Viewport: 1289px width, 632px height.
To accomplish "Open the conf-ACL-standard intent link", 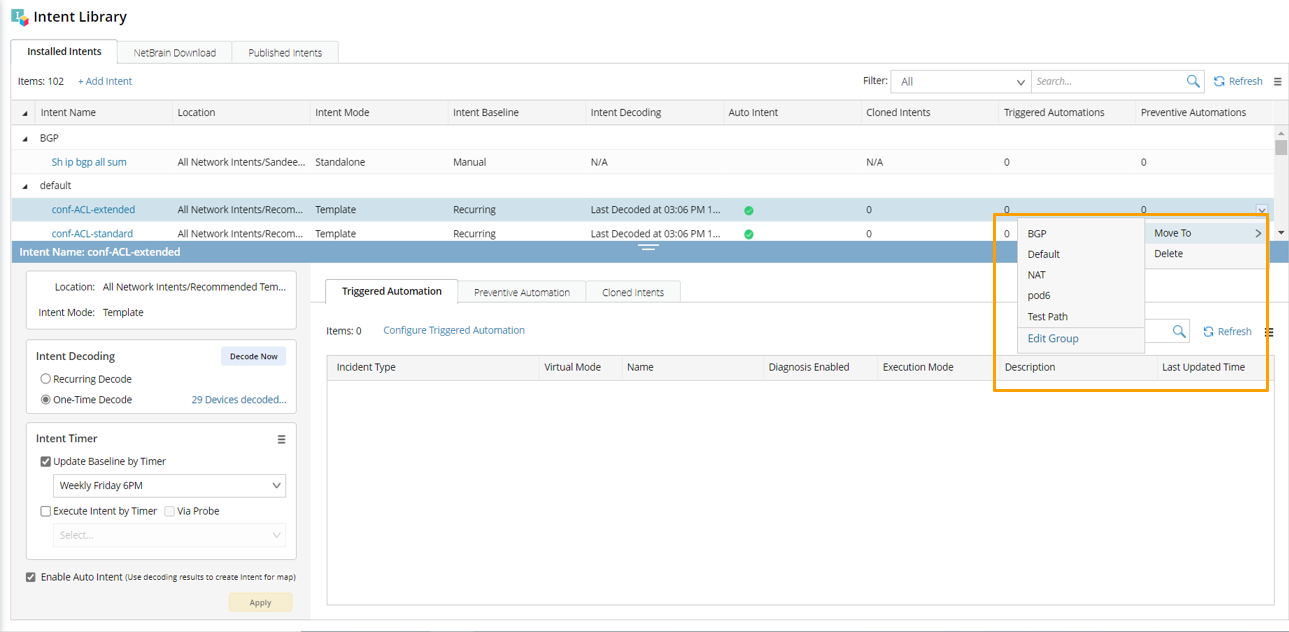I will 92,234.
